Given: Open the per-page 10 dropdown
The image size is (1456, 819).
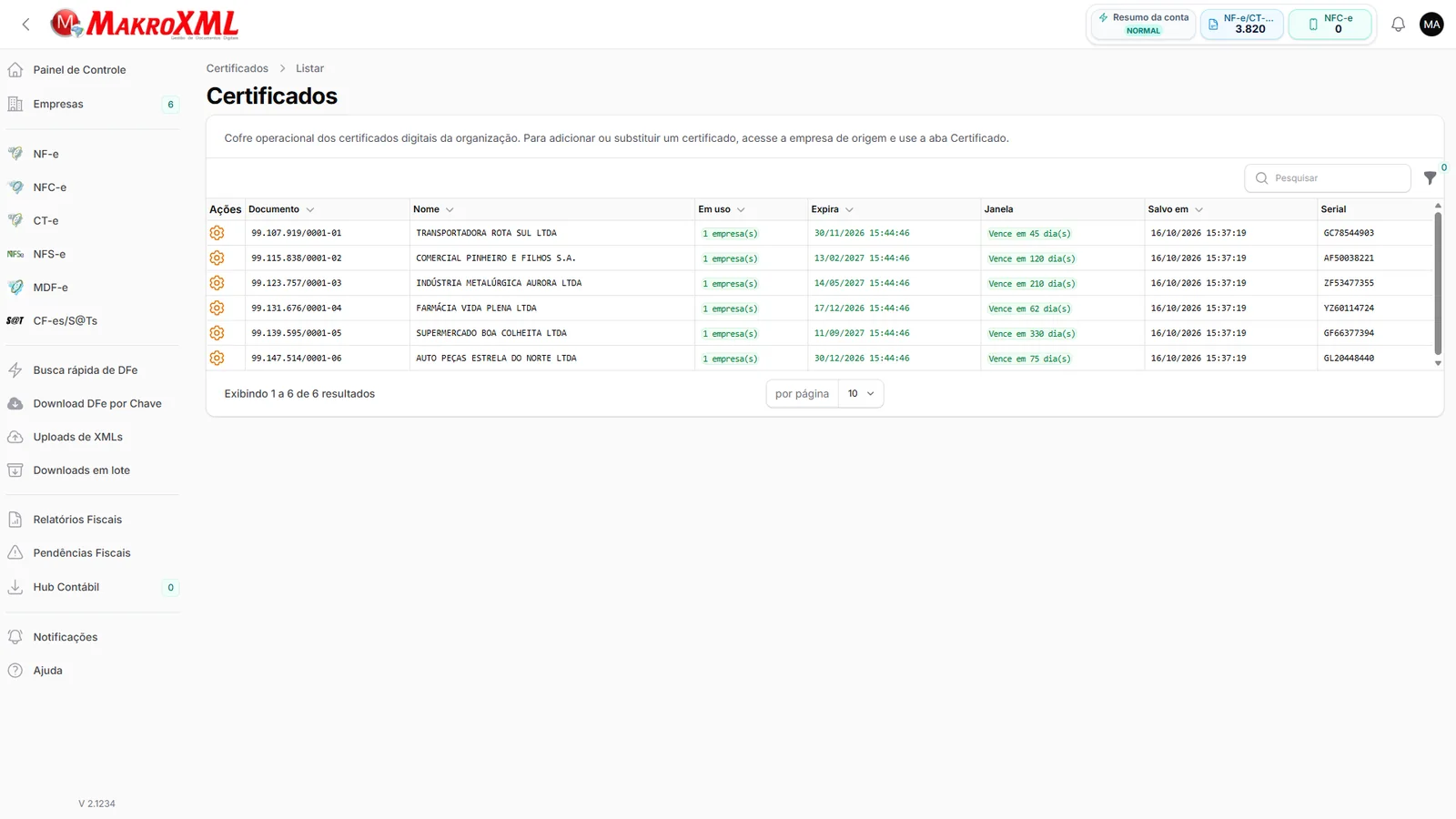Looking at the screenshot, I should click(860, 394).
